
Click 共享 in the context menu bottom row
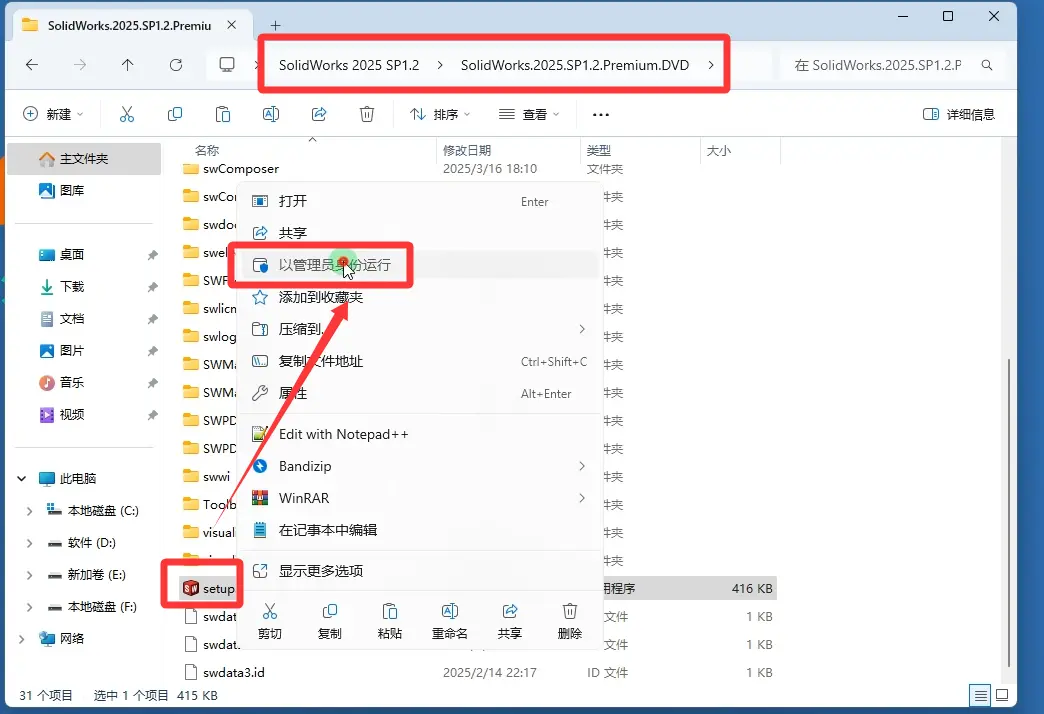point(509,621)
